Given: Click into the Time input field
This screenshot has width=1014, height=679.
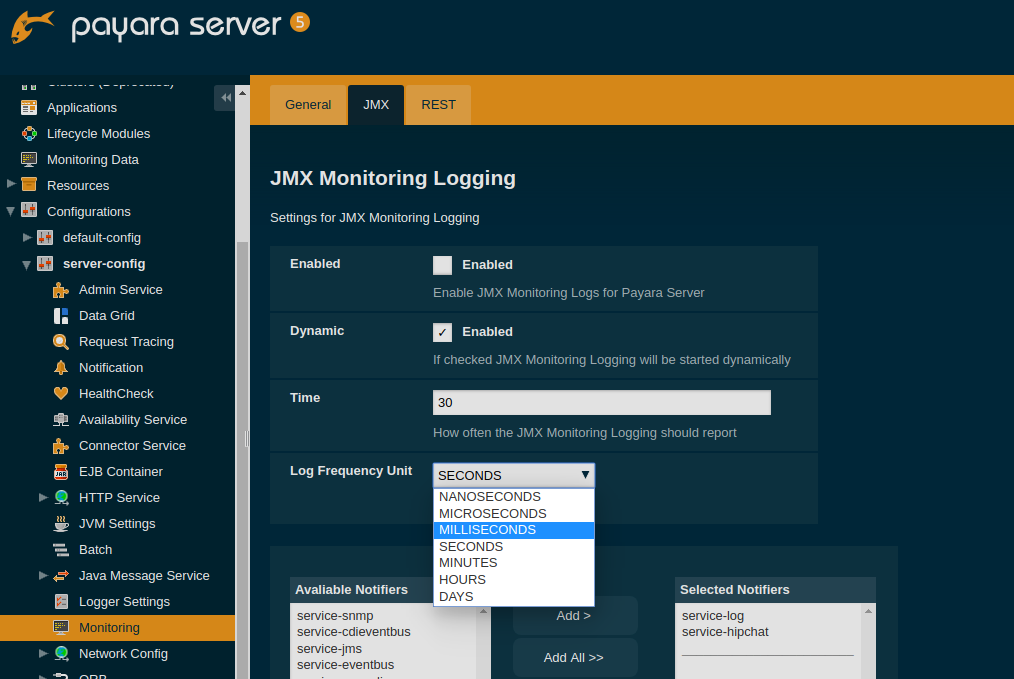Looking at the screenshot, I should pos(601,402).
